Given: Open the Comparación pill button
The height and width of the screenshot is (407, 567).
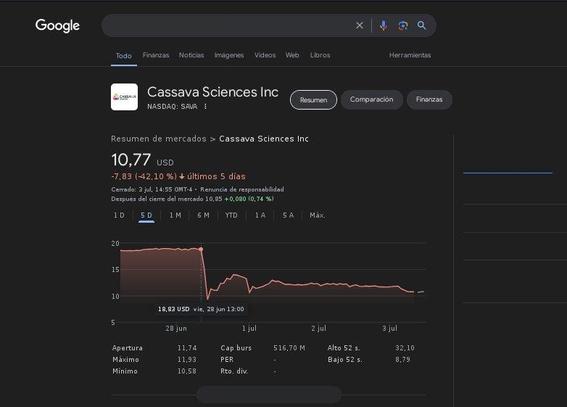Looking at the screenshot, I should pos(372,99).
